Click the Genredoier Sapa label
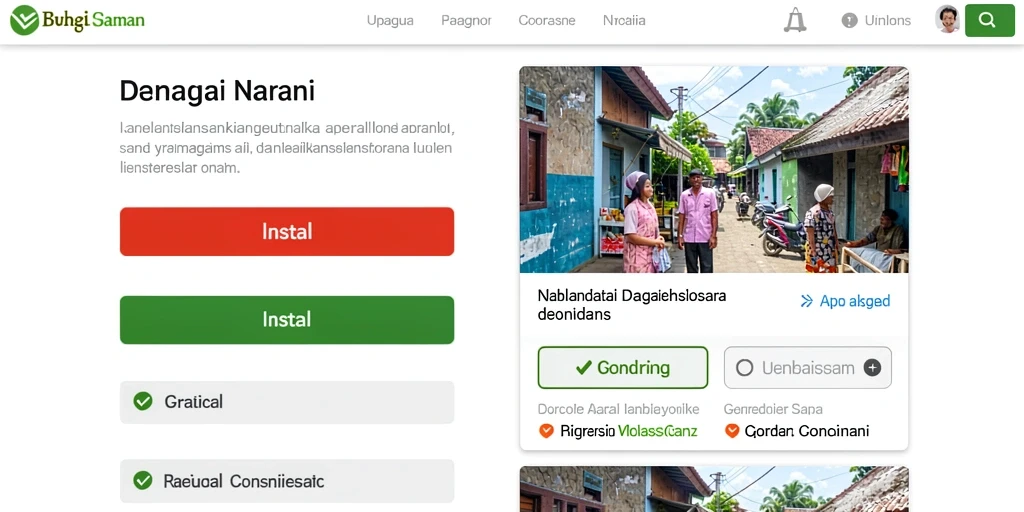Image resolution: width=1024 pixels, height=512 pixels. point(773,409)
